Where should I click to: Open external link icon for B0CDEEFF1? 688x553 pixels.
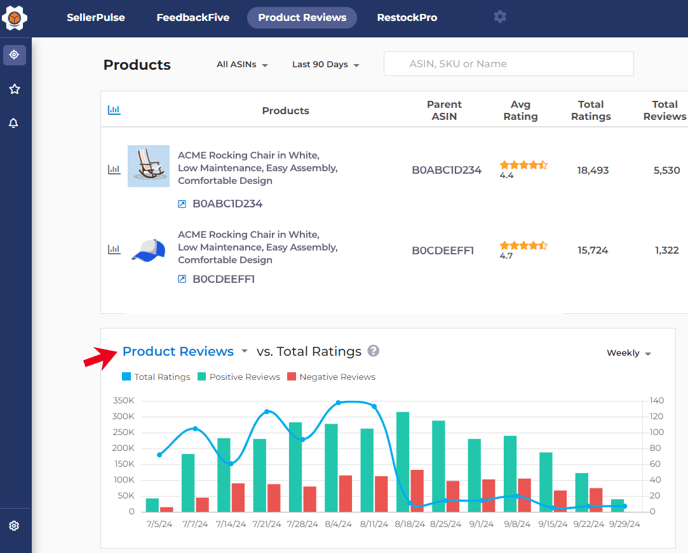[x=182, y=279]
